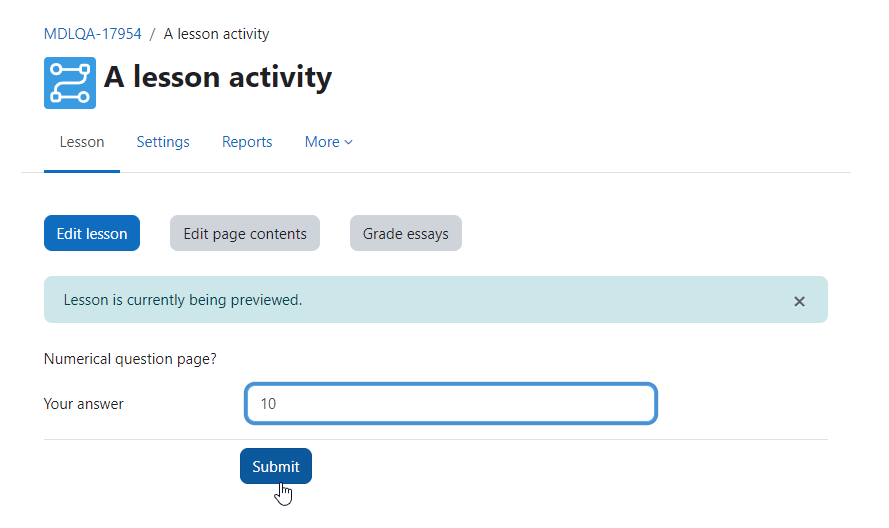Click the value 10 in answer box

point(268,404)
